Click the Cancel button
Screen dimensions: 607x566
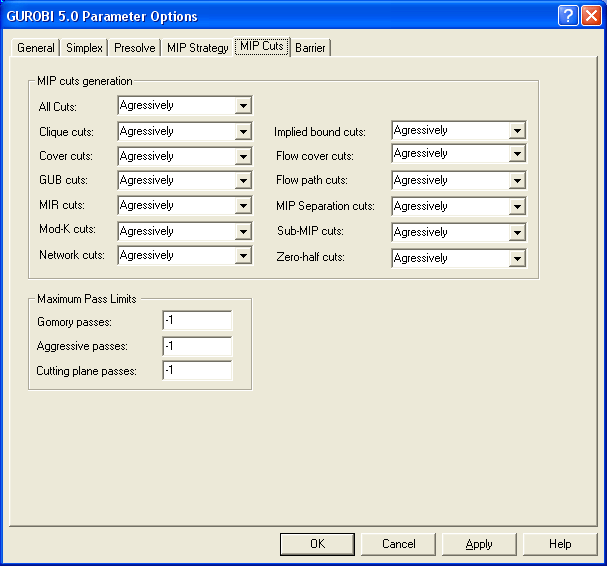coord(398,544)
